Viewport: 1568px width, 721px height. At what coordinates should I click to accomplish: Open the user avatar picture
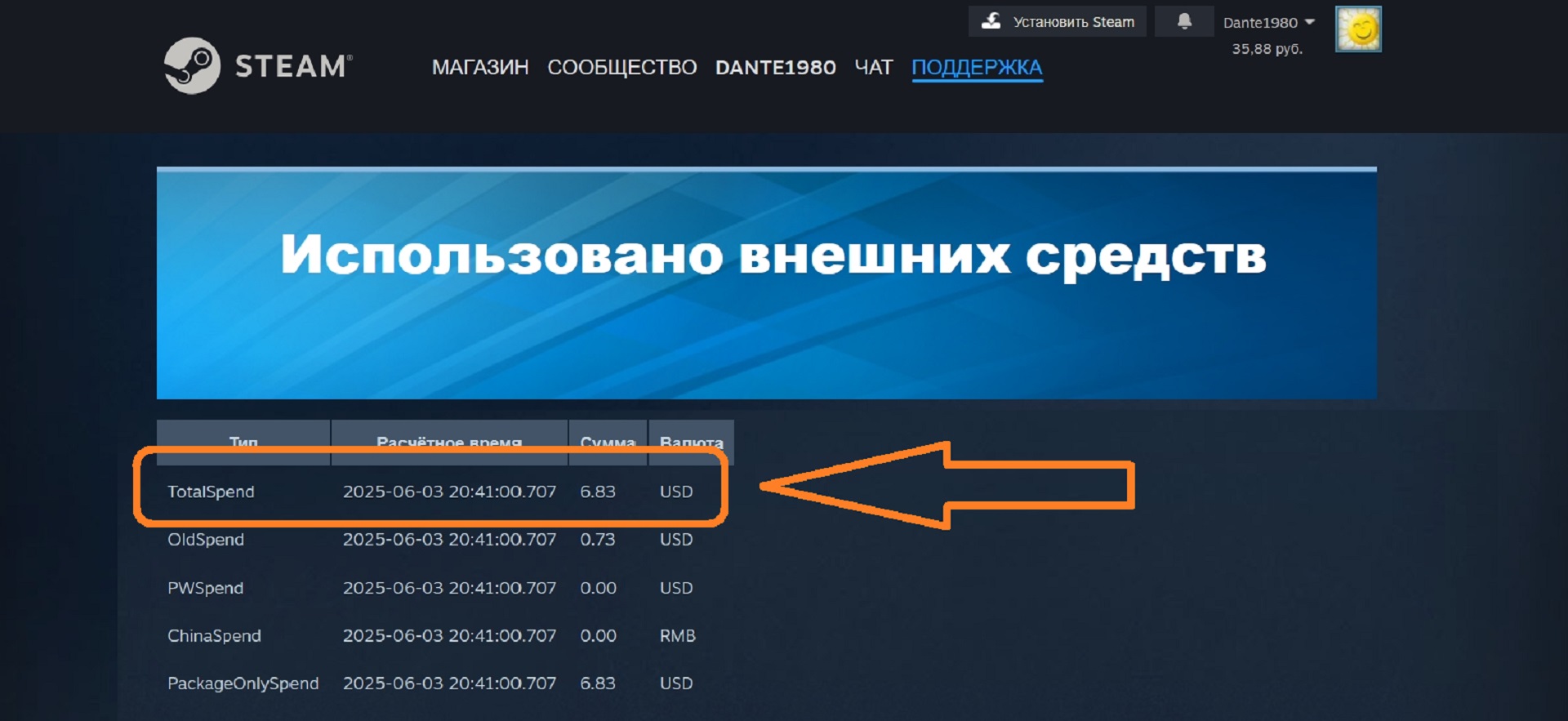[x=1358, y=29]
